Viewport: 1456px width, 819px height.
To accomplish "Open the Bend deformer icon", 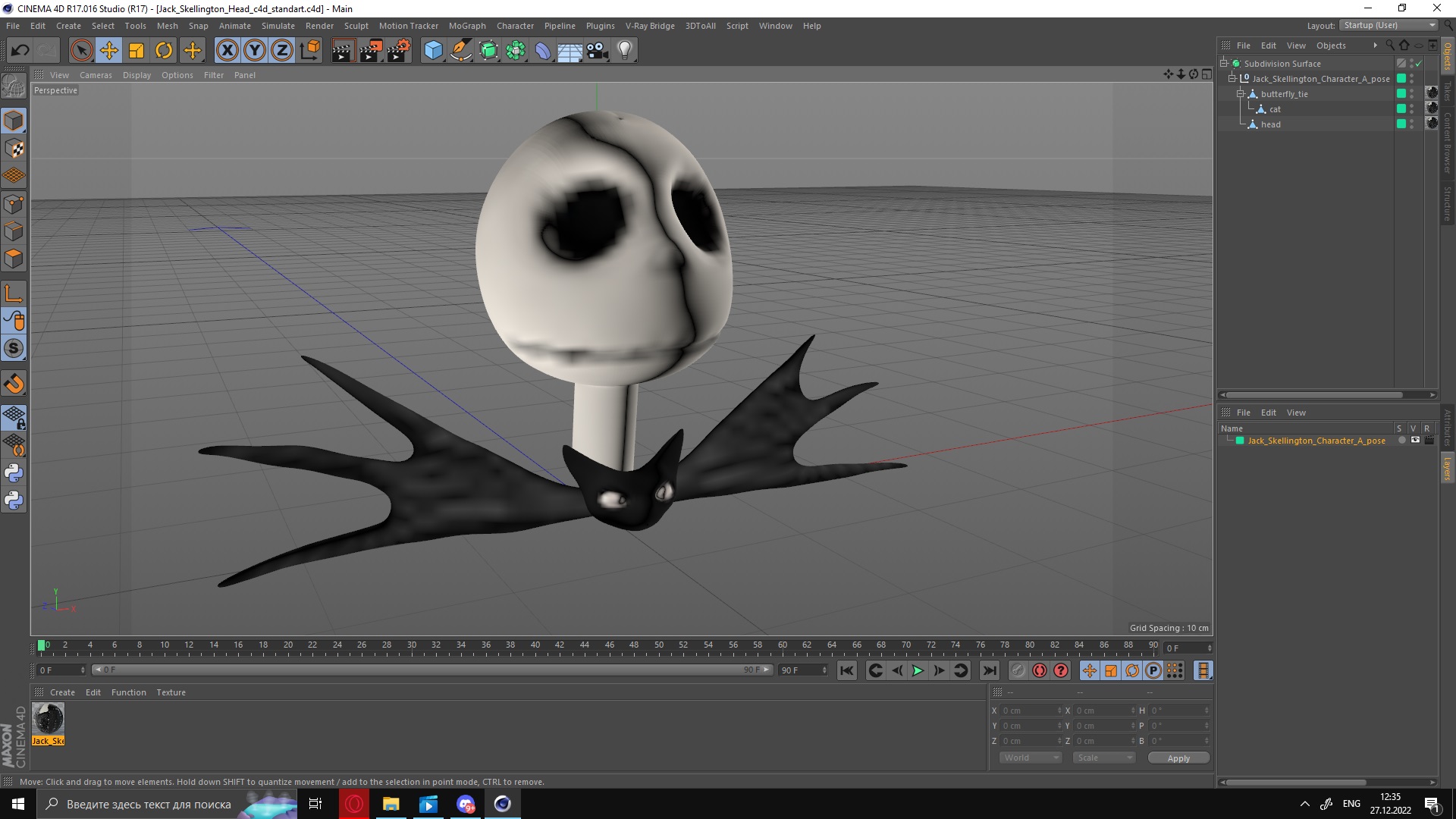I will (x=543, y=51).
